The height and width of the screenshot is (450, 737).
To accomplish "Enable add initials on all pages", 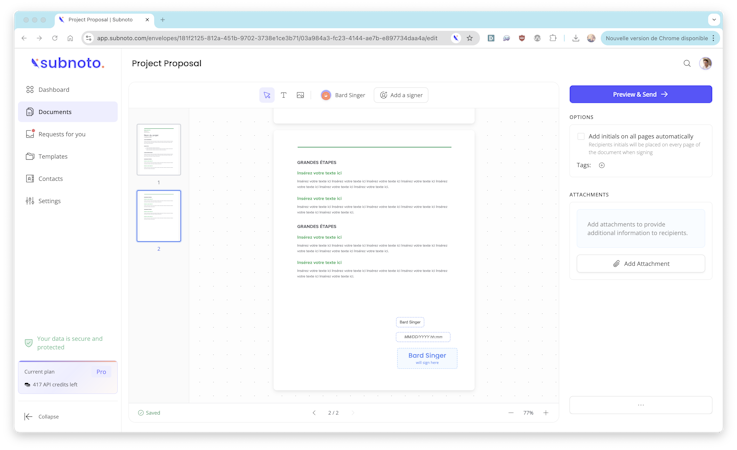I will (581, 136).
